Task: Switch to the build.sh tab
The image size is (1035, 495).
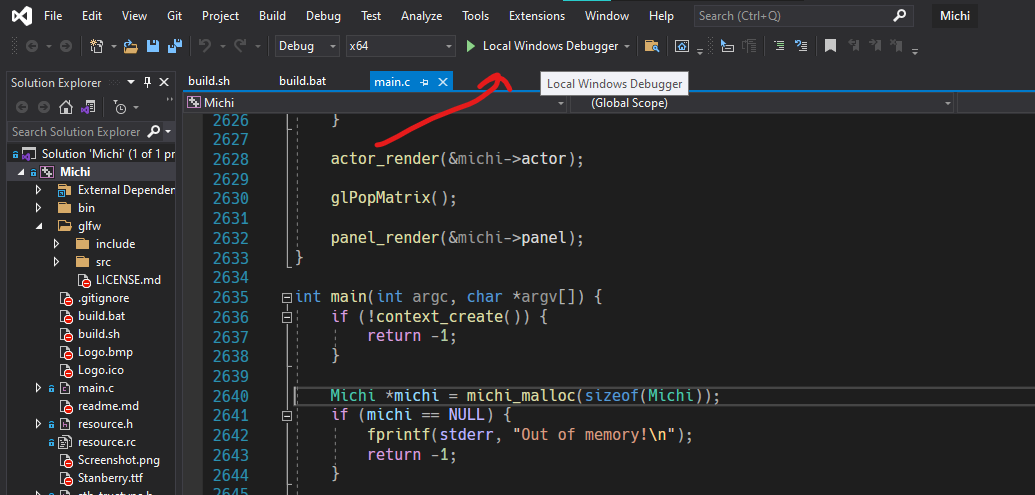Action: (209, 81)
